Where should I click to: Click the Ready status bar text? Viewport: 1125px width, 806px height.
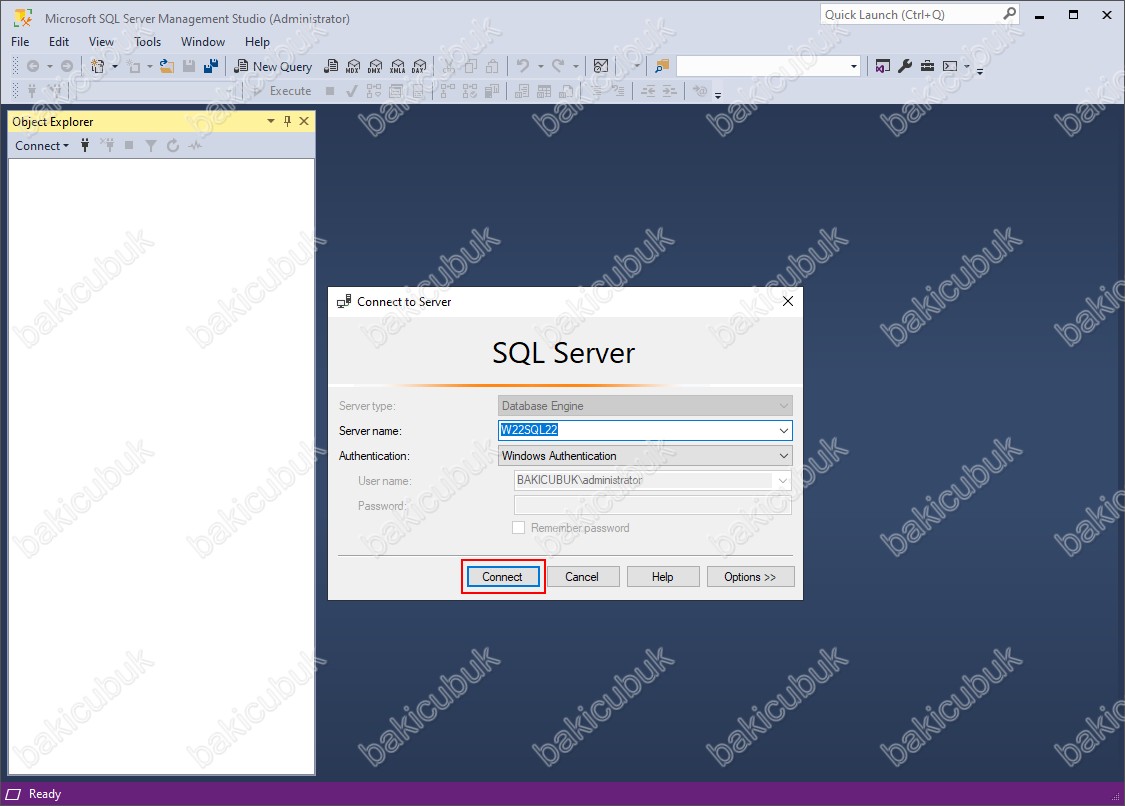point(44,794)
